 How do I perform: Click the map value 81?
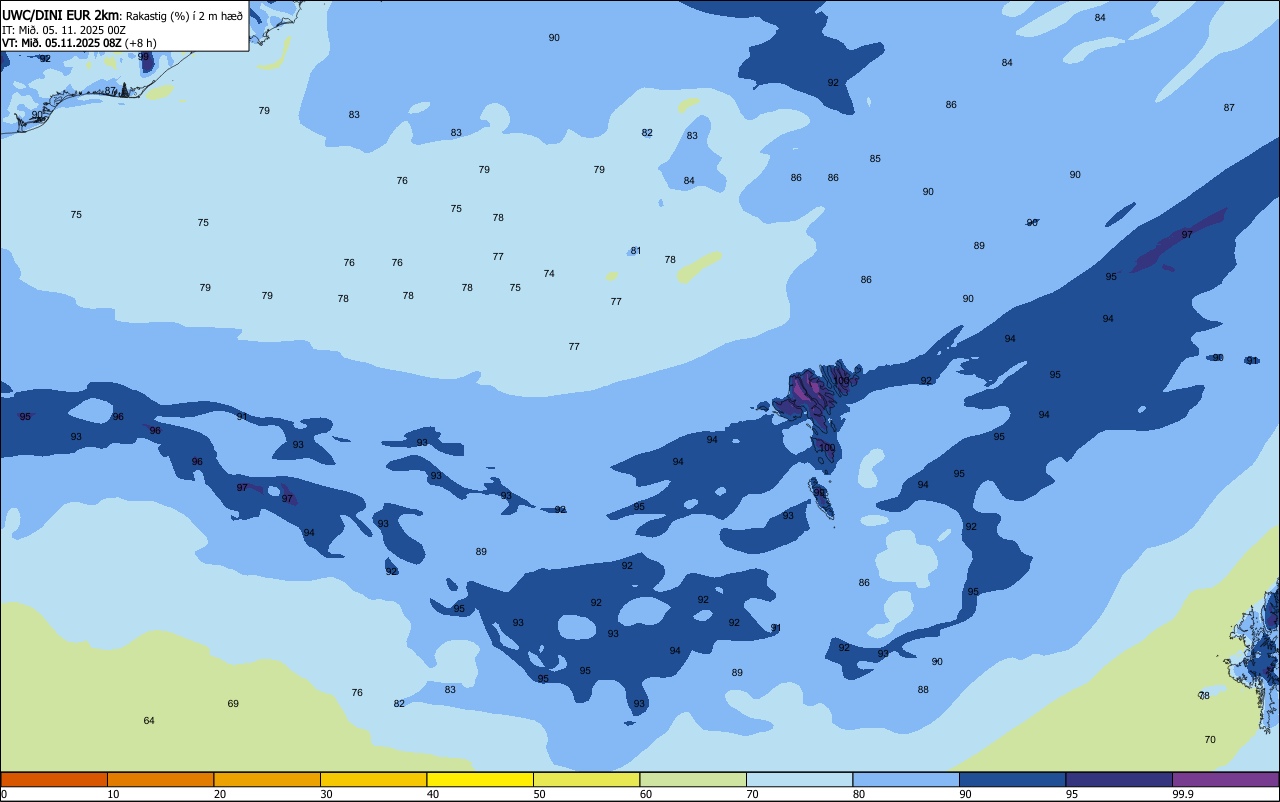636,251
